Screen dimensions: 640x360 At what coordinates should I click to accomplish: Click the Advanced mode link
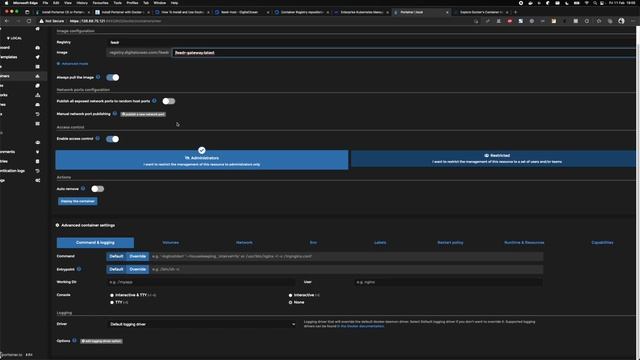point(73,64)
